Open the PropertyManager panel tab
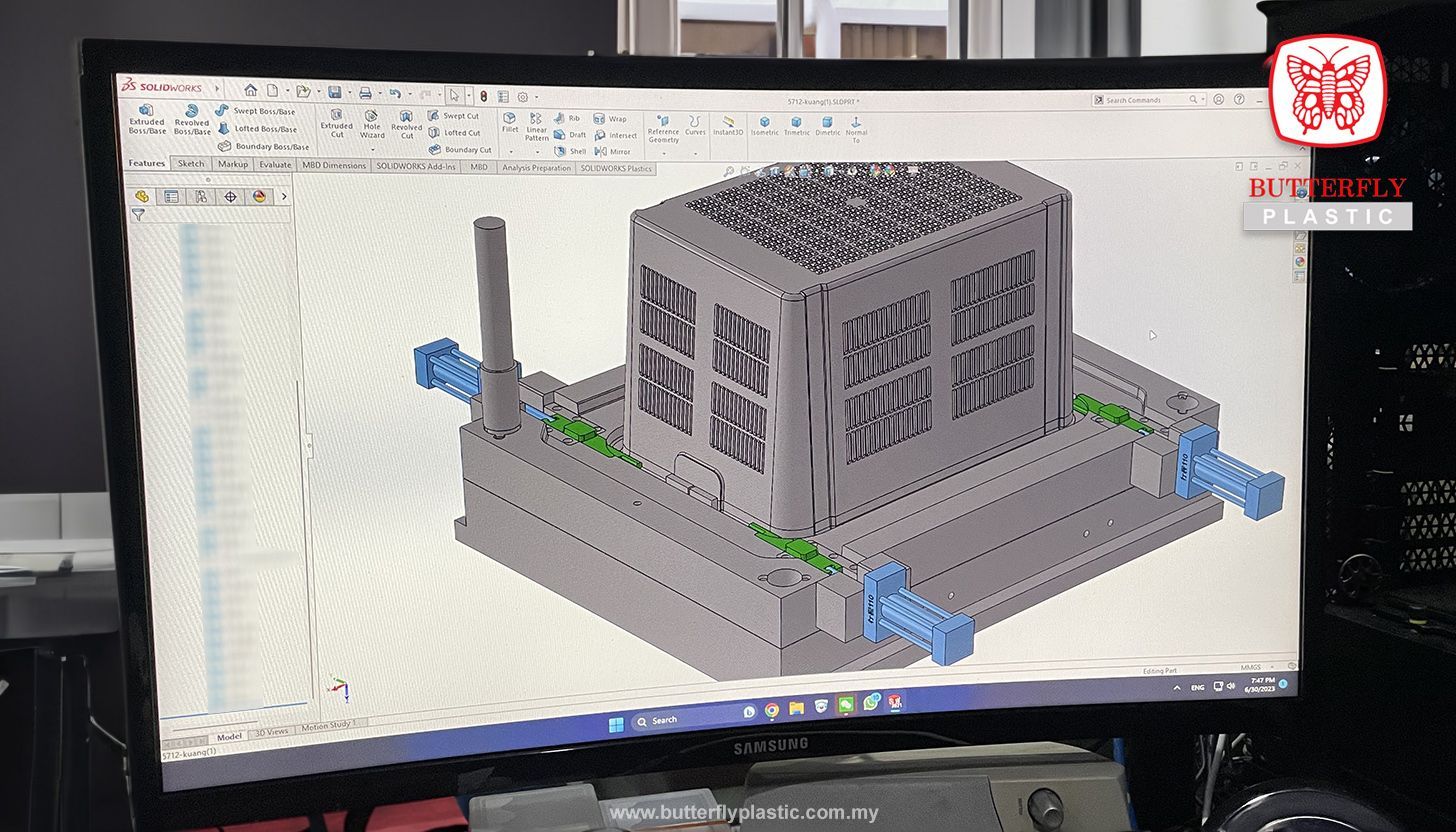Screen dimensions: 1456x832 click(x=171, y=196)
